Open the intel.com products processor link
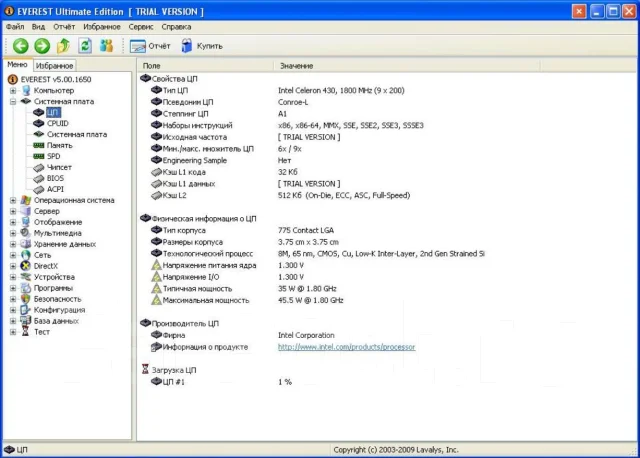This screenshot has width=640, height=458. [347, 347]
